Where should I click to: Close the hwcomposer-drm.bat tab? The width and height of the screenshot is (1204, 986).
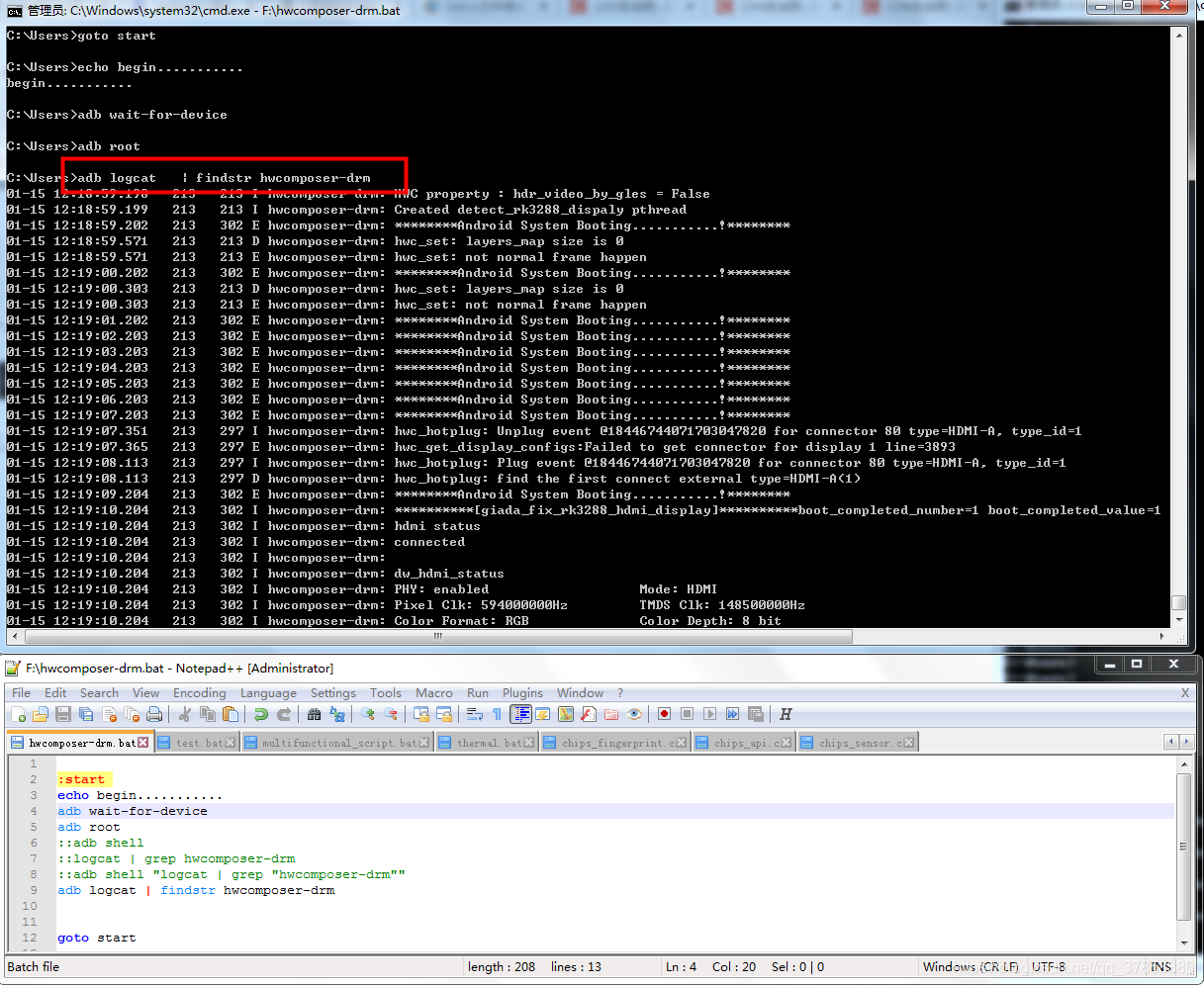click(x=143, y=742)
